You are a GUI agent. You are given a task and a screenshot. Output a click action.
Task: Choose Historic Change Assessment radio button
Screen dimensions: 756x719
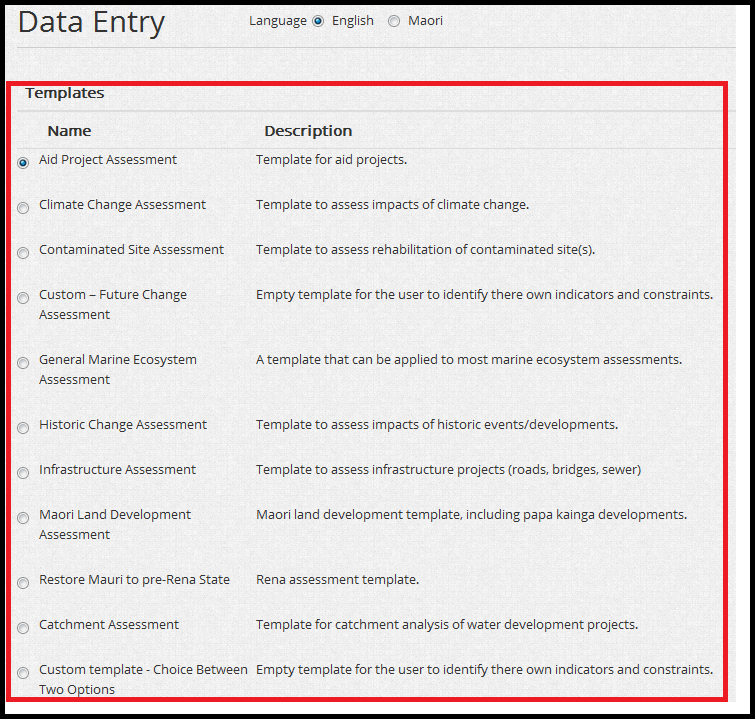coord(23,428)
